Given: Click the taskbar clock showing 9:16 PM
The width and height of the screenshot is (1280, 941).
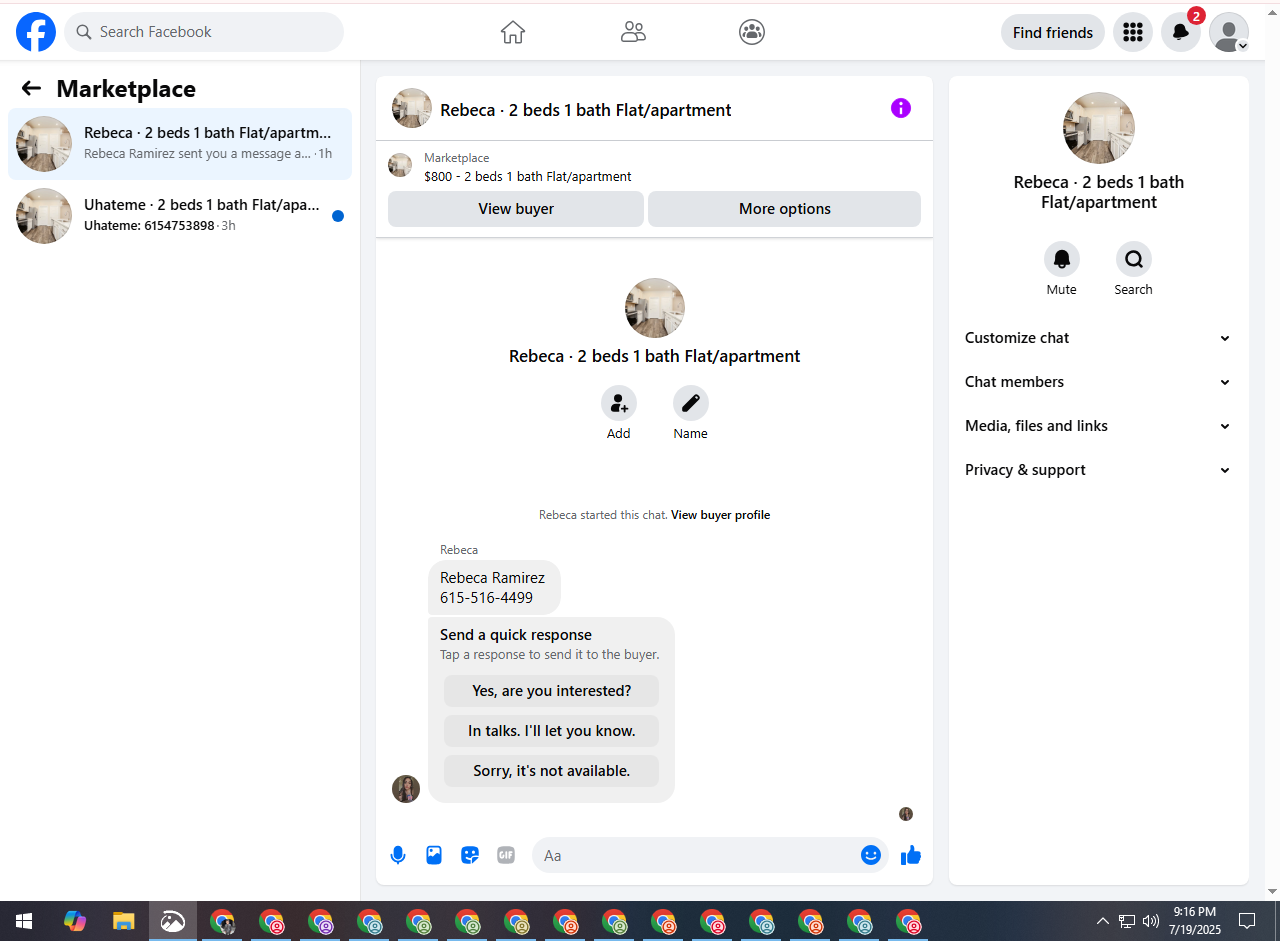Looking at the screenshot, I should [x=1195, y=921].
